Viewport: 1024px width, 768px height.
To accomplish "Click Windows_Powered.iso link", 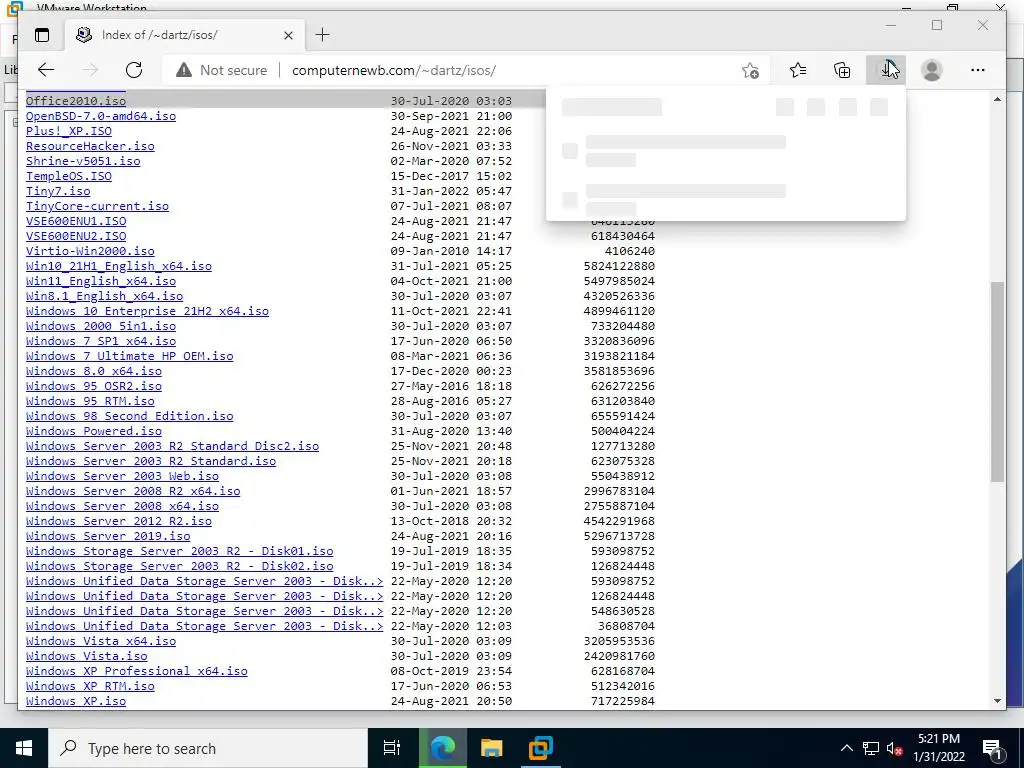I will point(93,431).
